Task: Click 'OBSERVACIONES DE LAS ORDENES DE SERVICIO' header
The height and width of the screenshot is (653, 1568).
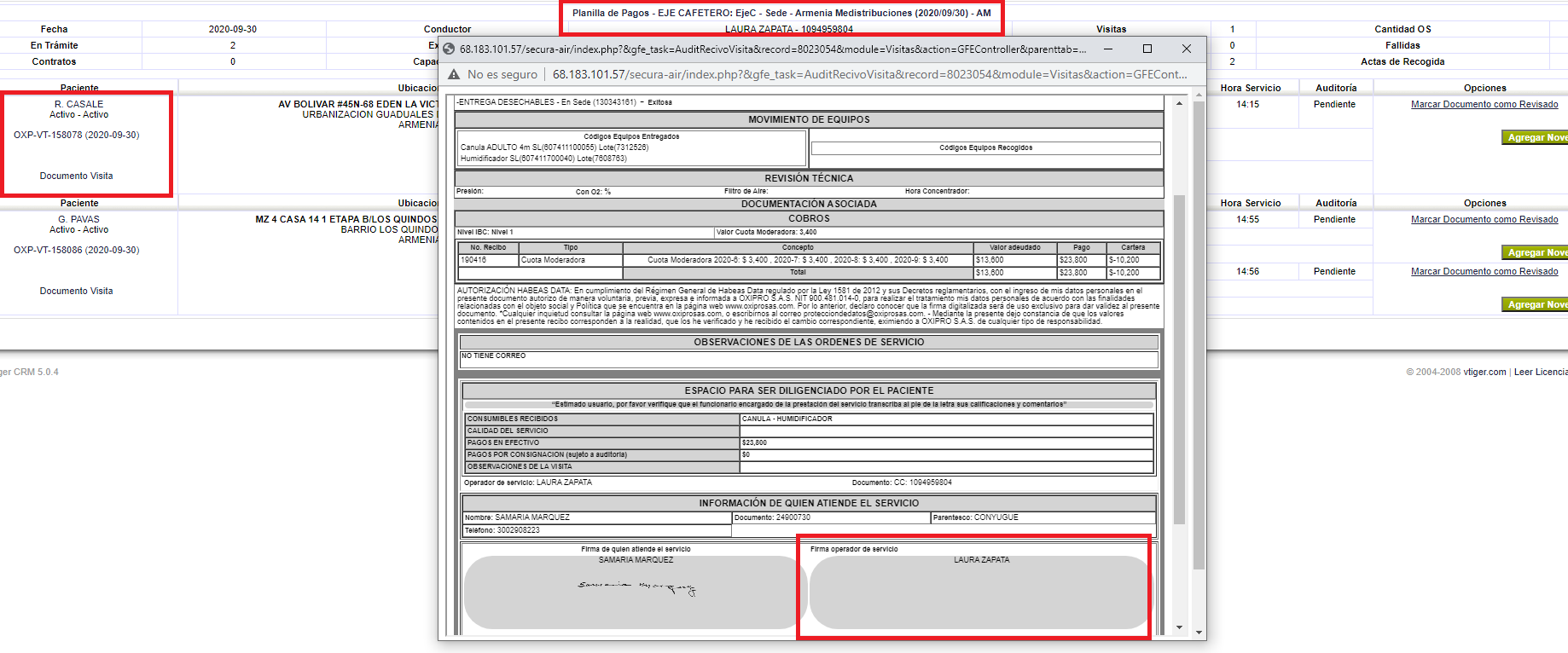Action: coord(809,342)
